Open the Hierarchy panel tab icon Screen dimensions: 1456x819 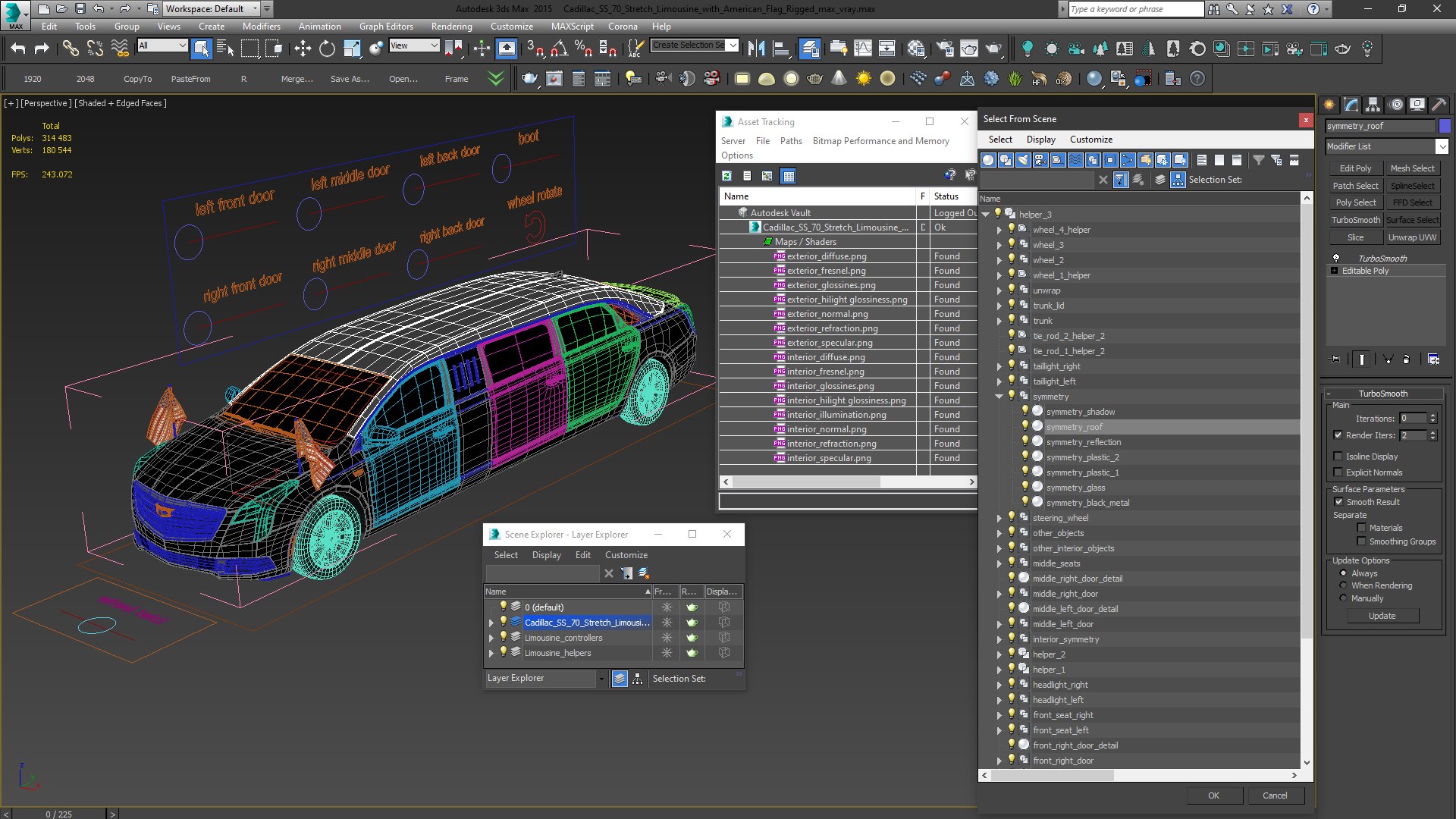coord(1373,105)
